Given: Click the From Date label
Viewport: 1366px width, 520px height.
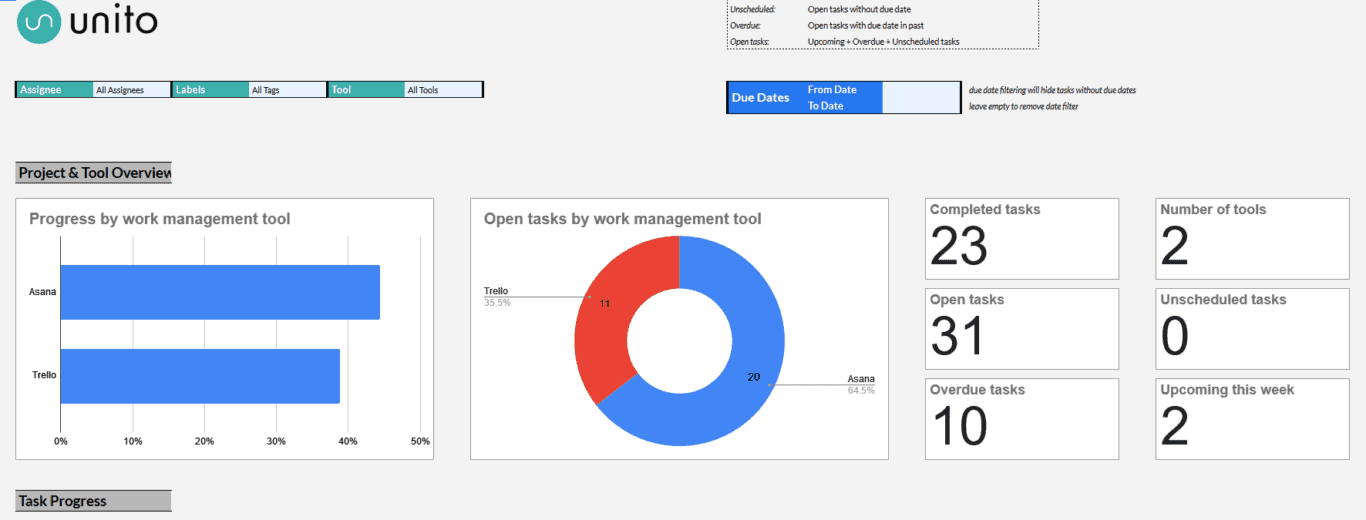Looking at the screenshot, I should coord(832,90).
